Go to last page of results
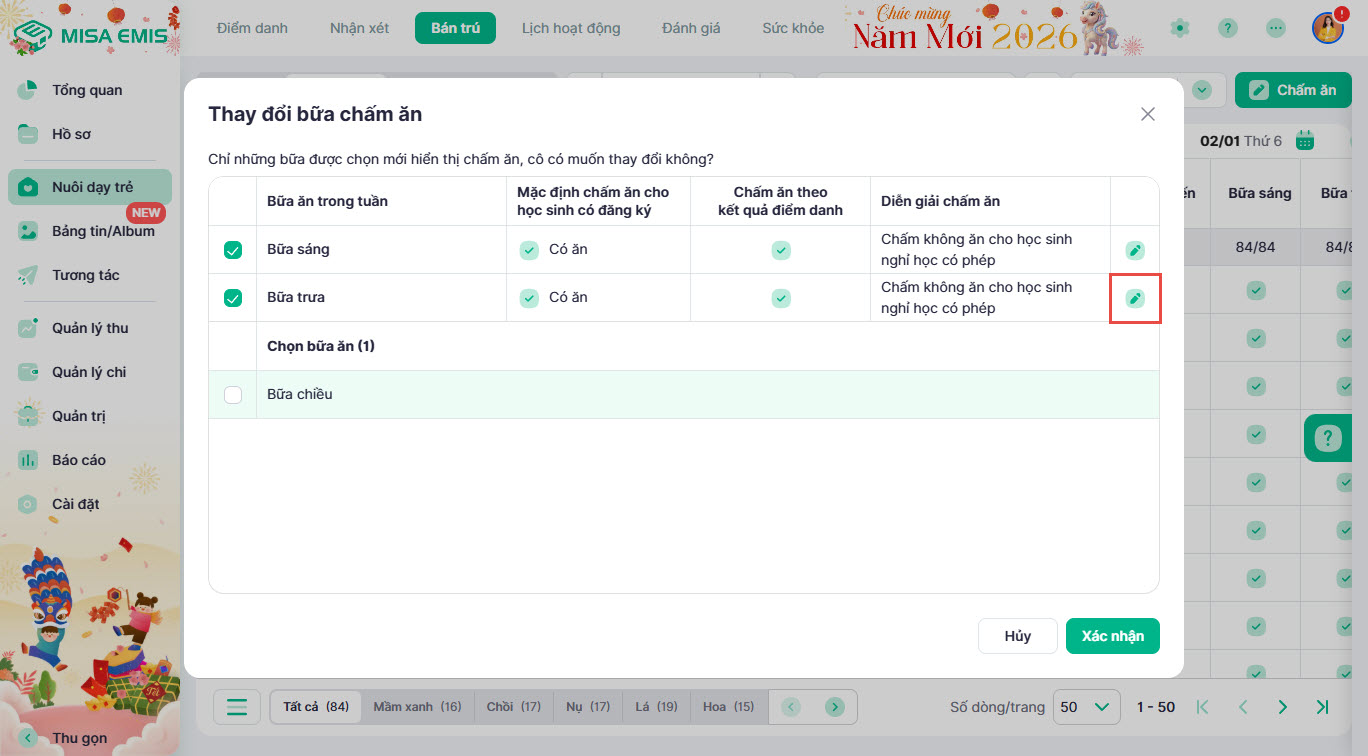The width and height of the screenshot is (1368, 756). point(1322,707)
